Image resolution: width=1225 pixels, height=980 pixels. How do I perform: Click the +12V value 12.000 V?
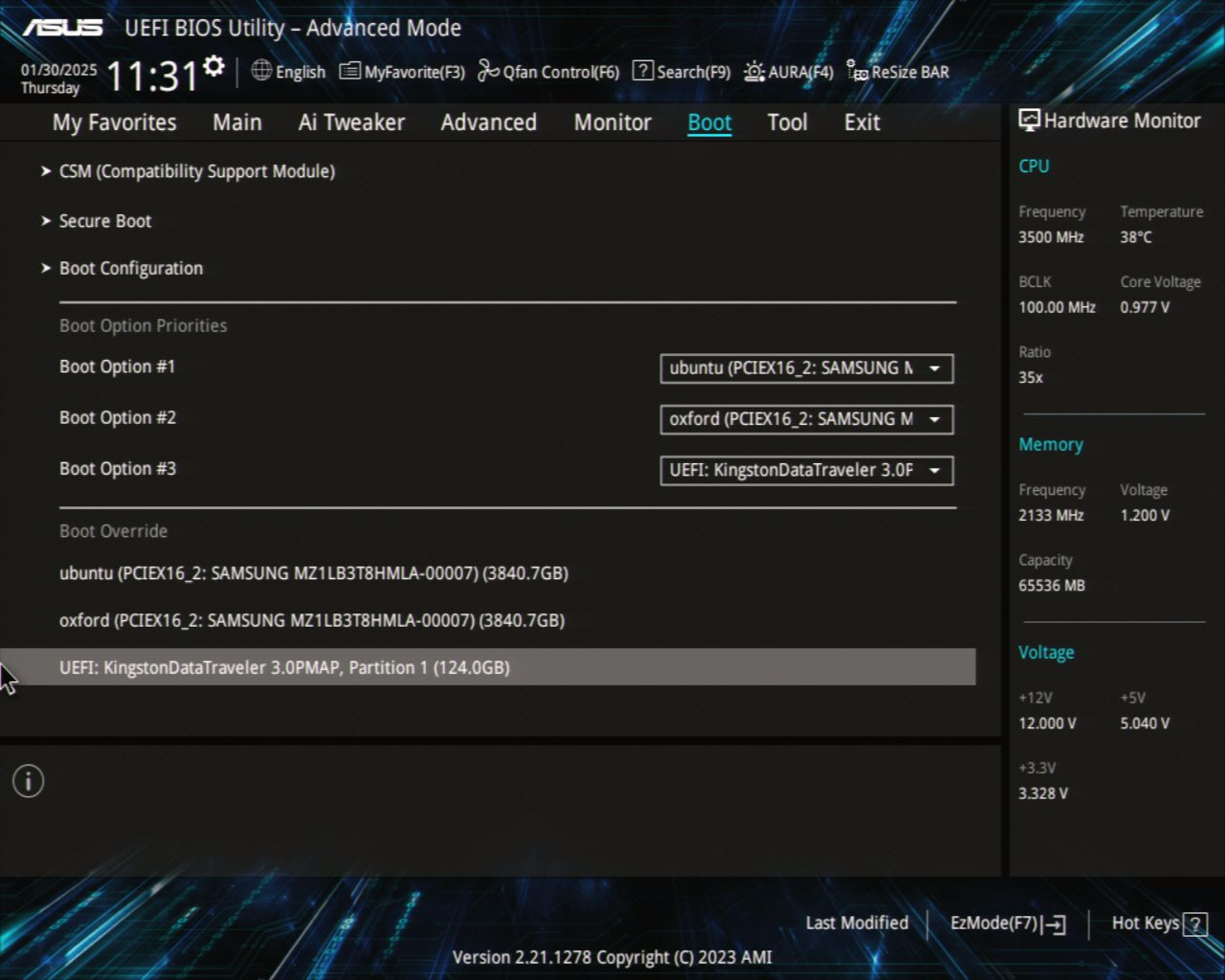[1047, 723]
